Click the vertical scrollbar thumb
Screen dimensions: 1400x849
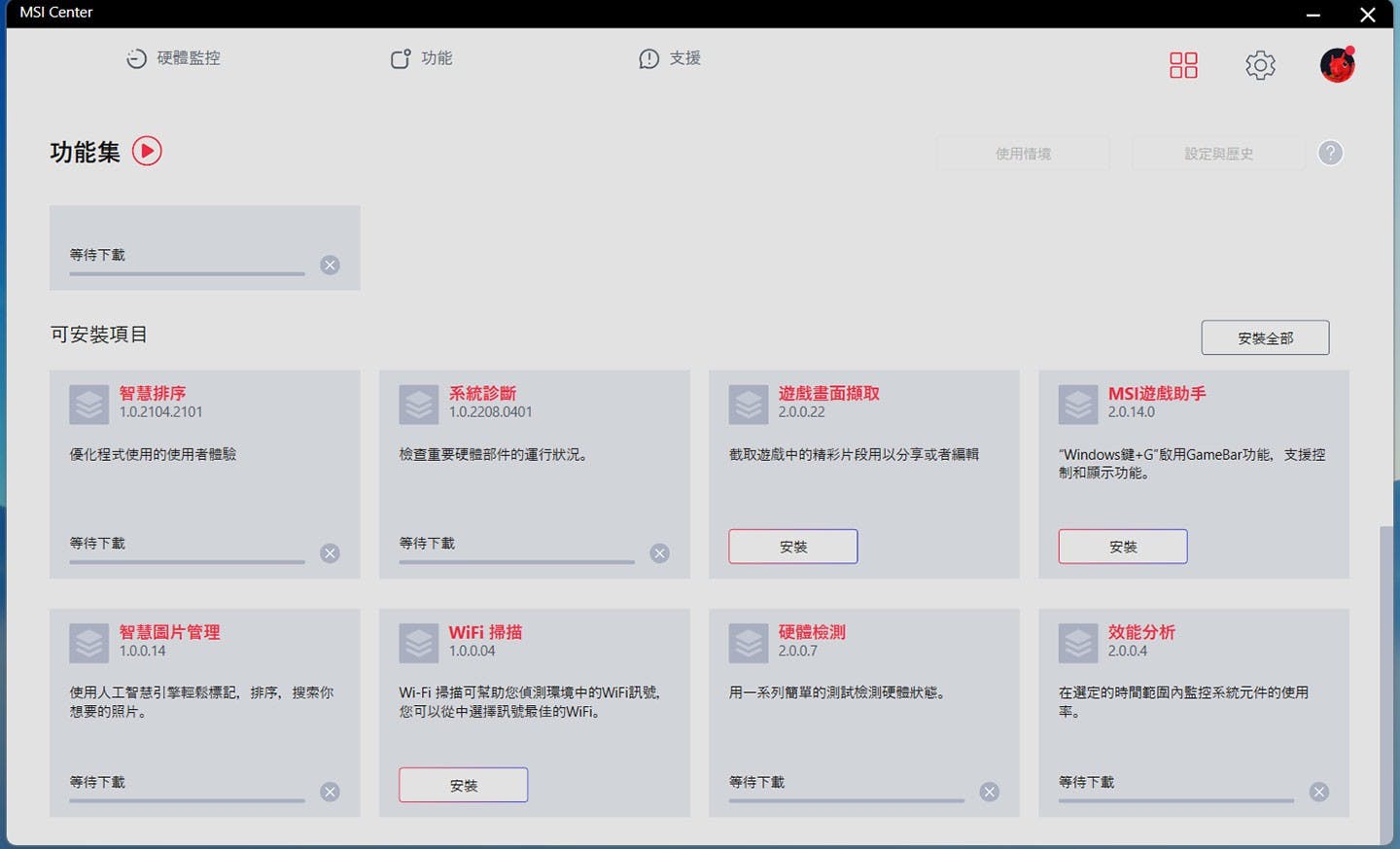tap(1385, 684)
